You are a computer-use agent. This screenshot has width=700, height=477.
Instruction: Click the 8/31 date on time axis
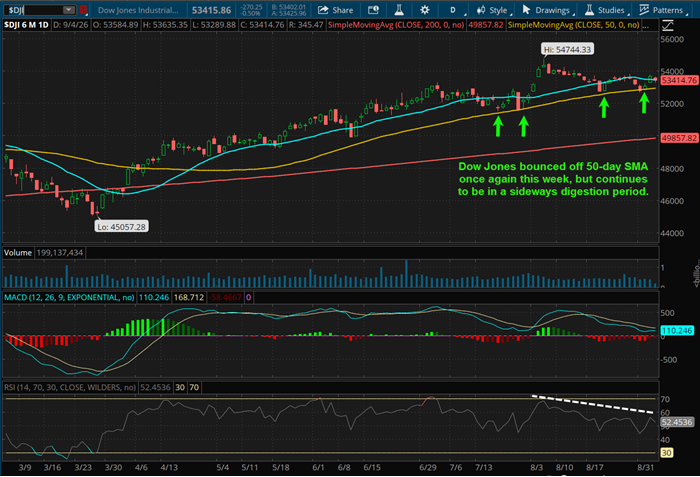pyautogui.click(x=646, y=468)
